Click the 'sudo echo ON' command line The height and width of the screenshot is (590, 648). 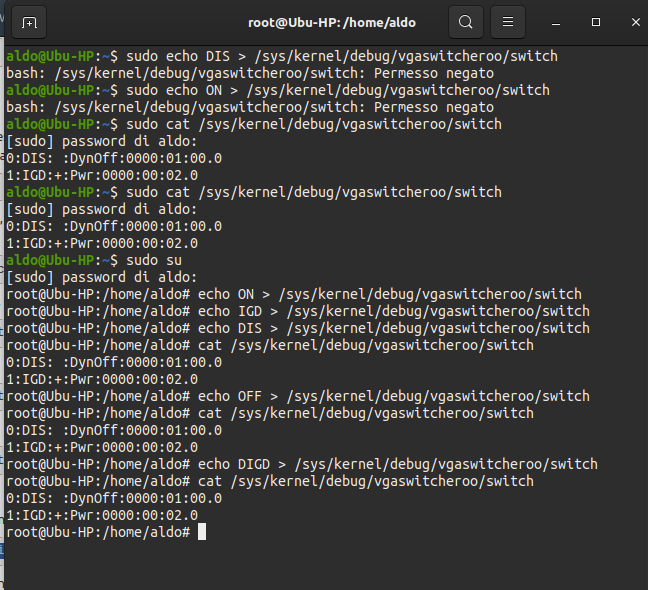pos(278,90)
